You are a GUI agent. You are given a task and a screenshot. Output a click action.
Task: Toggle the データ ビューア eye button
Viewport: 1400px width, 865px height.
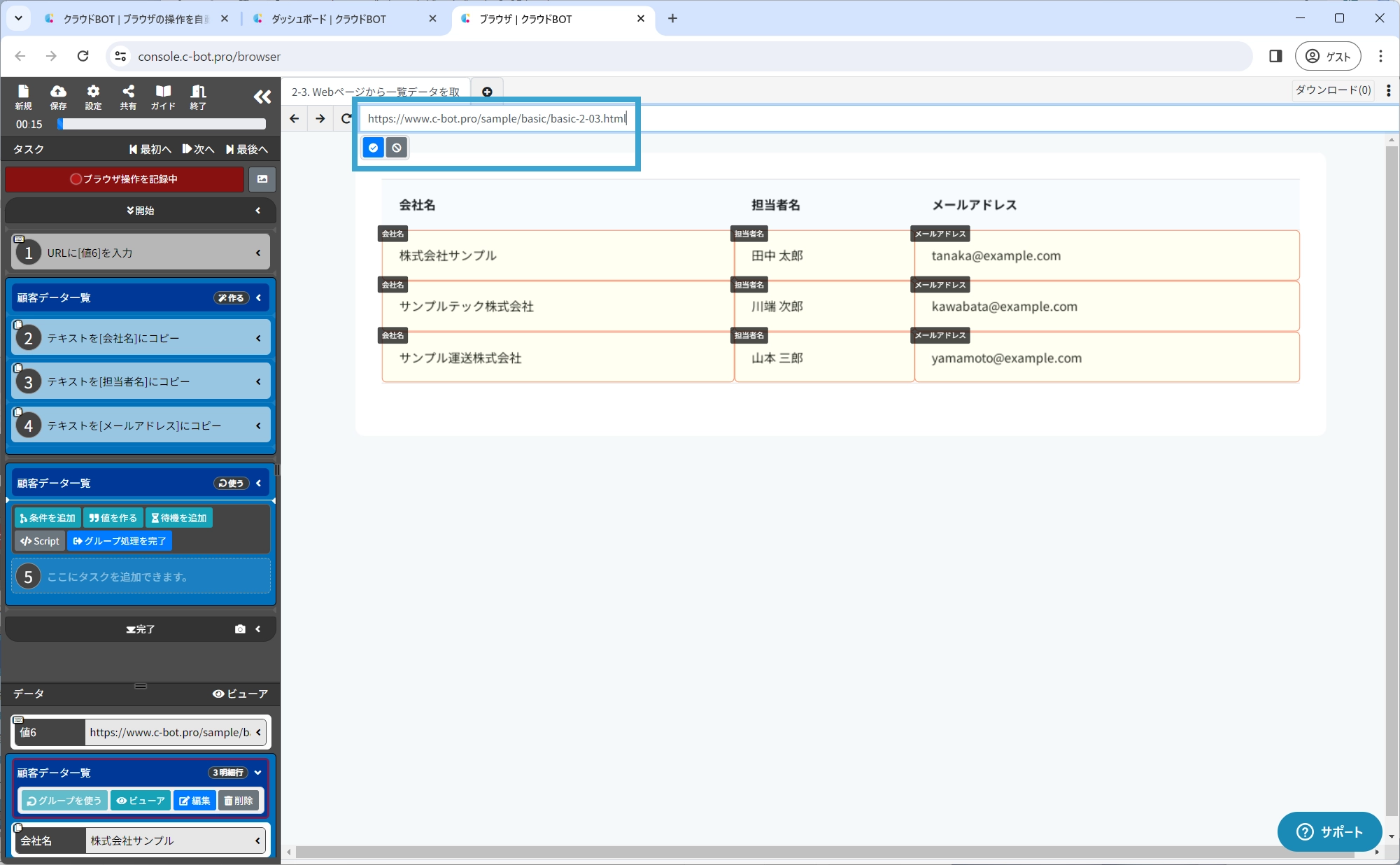tap(240, 694)
